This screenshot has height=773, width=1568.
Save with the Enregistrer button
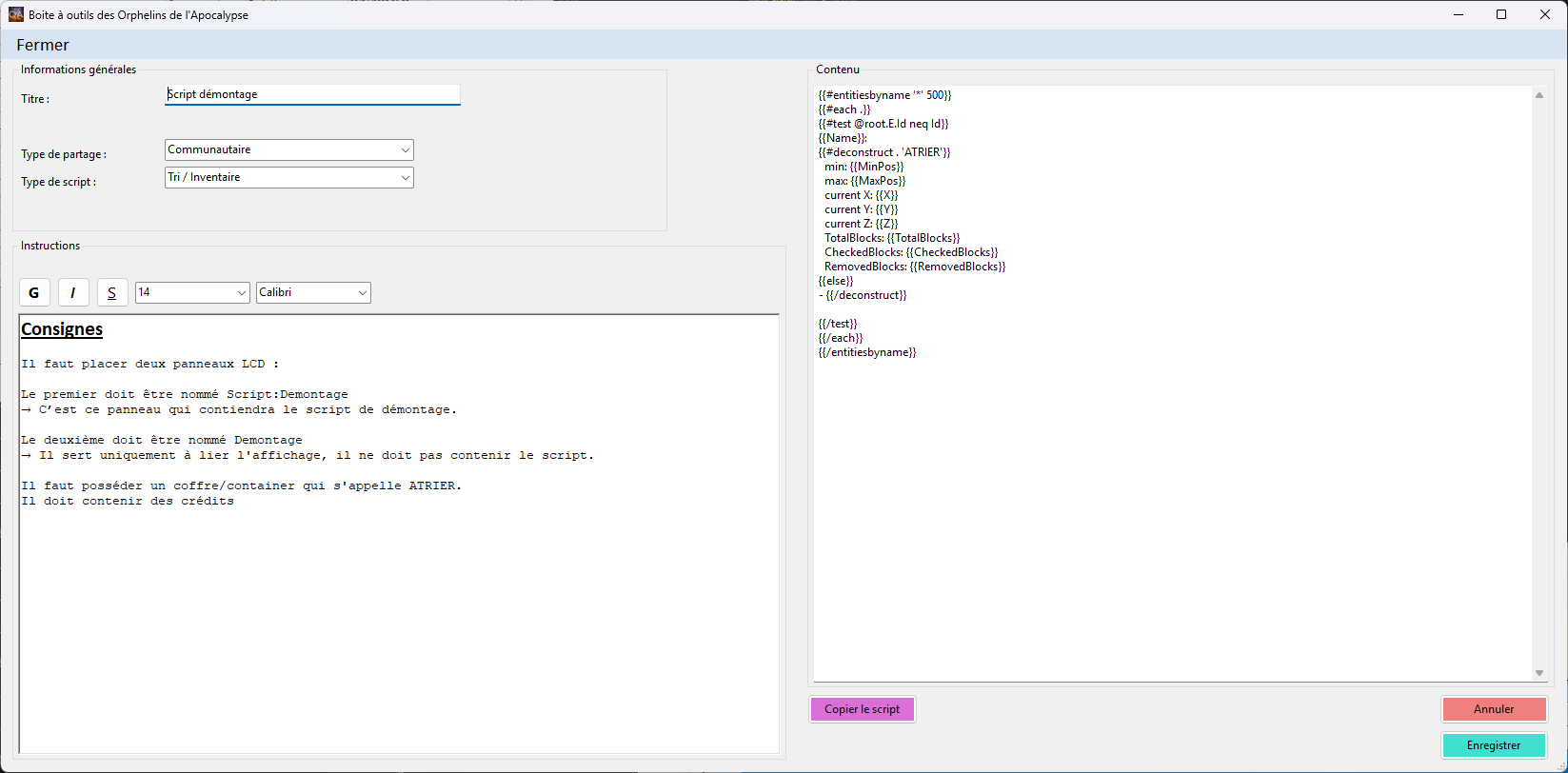click(1494, 745)
